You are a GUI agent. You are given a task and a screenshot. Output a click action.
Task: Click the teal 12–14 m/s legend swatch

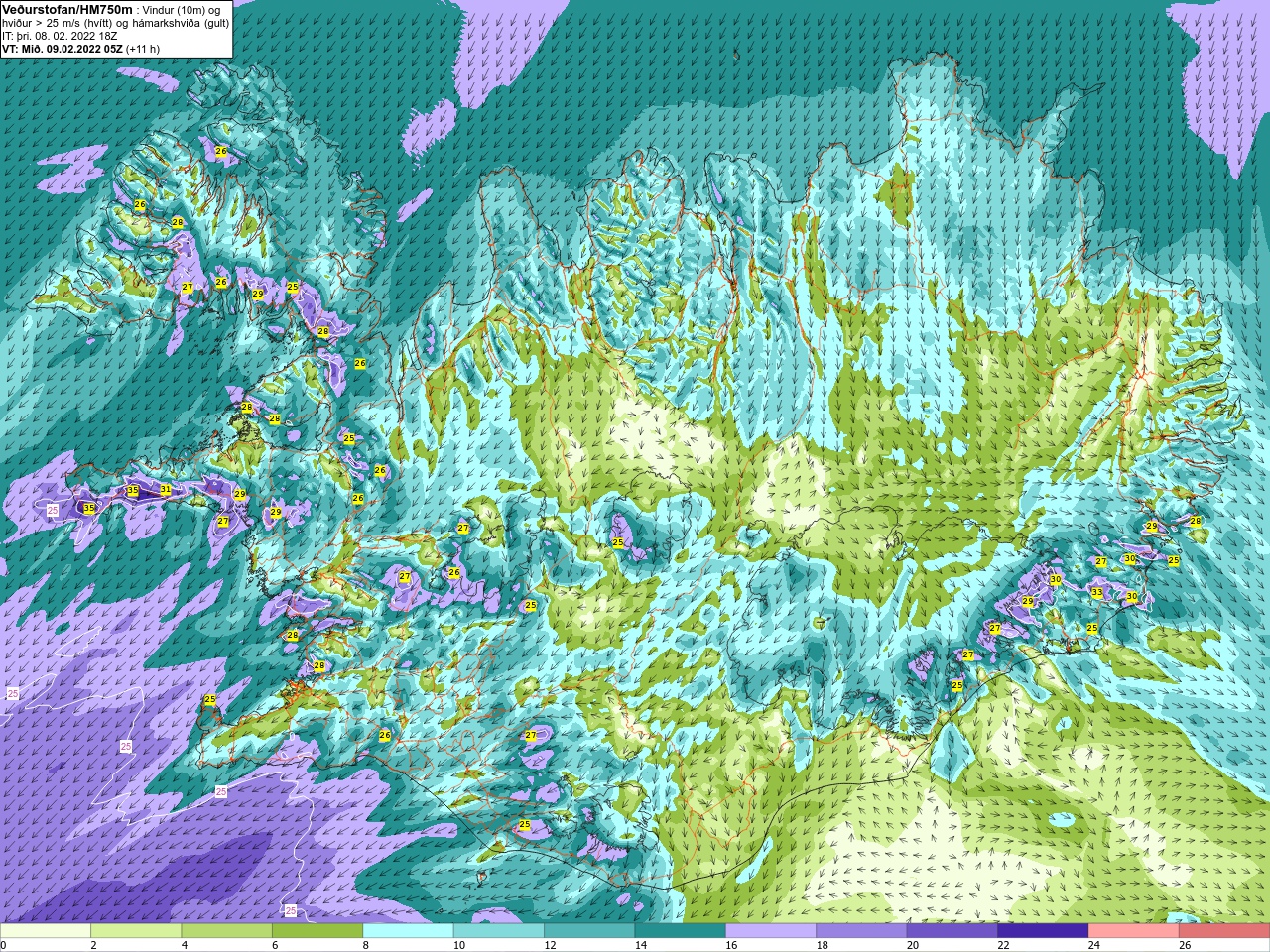tap(589, 931)
